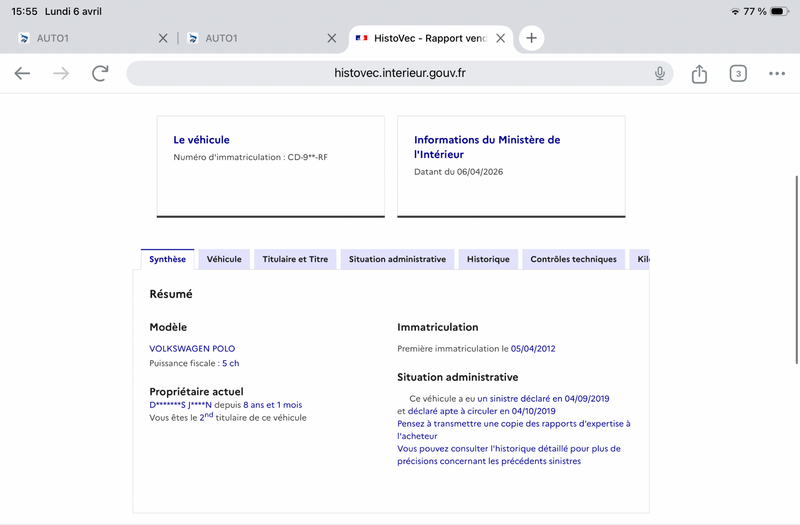The height and width of the screenshot is (525, 800).
Task: Switch to the second AUTO1 tab
Action: [x=255, y=38]
